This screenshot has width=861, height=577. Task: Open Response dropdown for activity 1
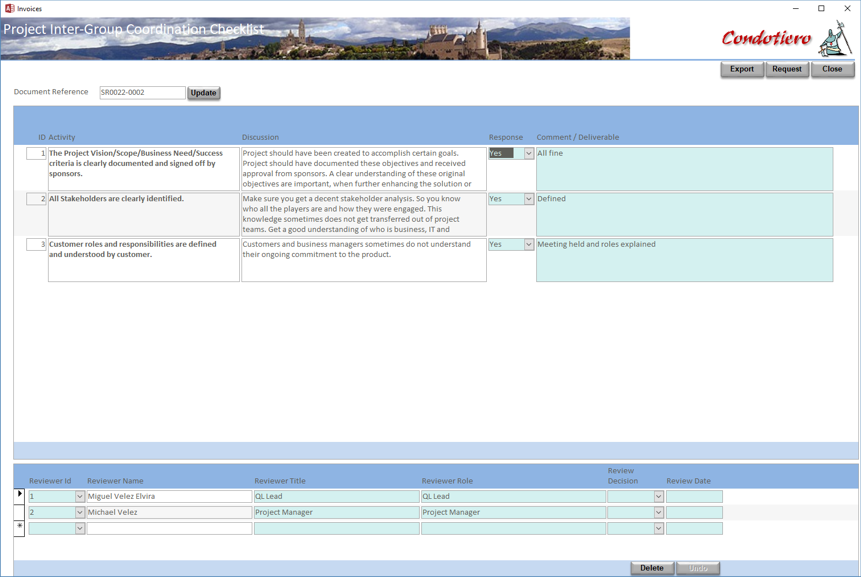coord(528,153)
